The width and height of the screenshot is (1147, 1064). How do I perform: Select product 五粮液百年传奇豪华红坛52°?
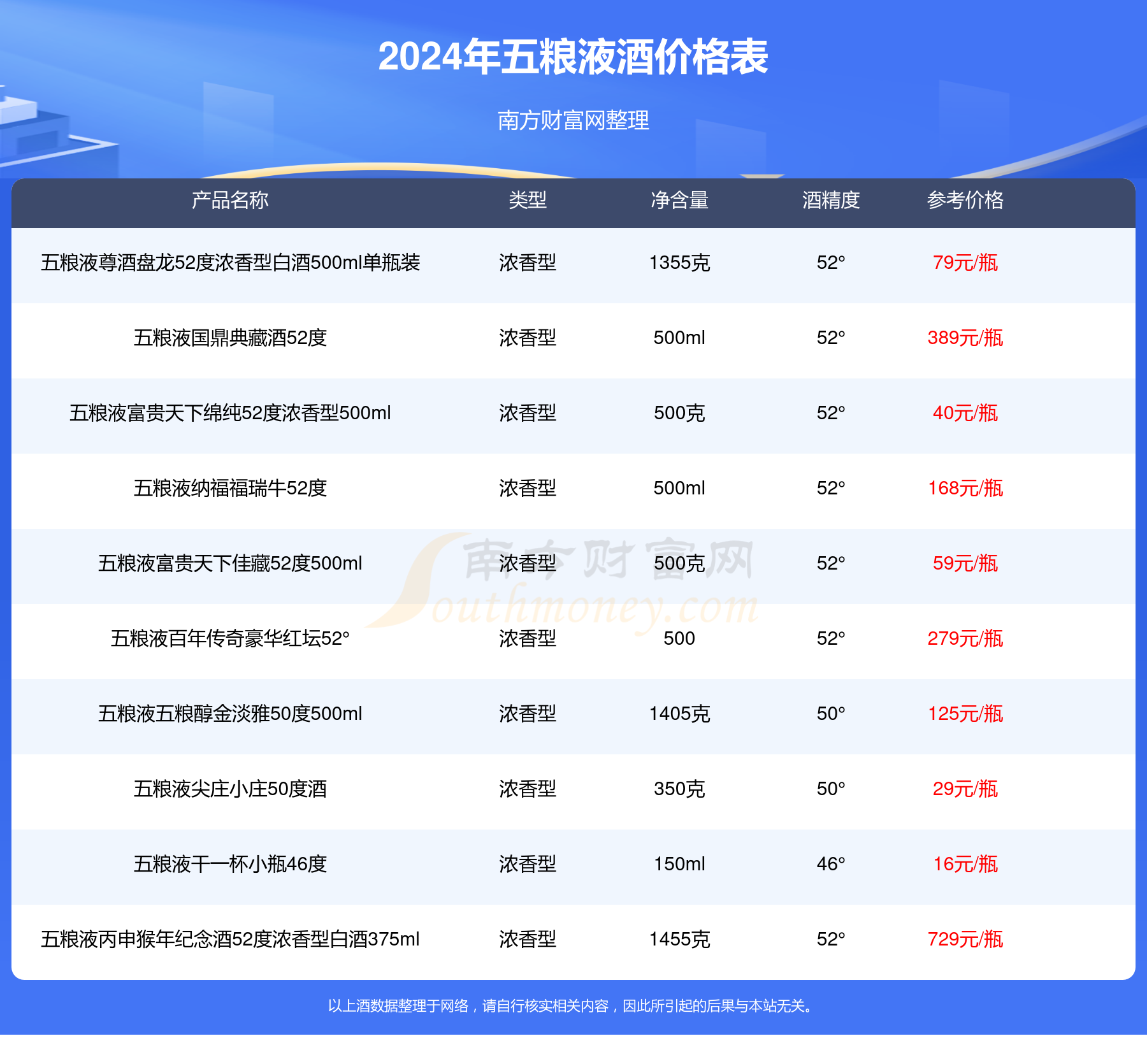230,638
